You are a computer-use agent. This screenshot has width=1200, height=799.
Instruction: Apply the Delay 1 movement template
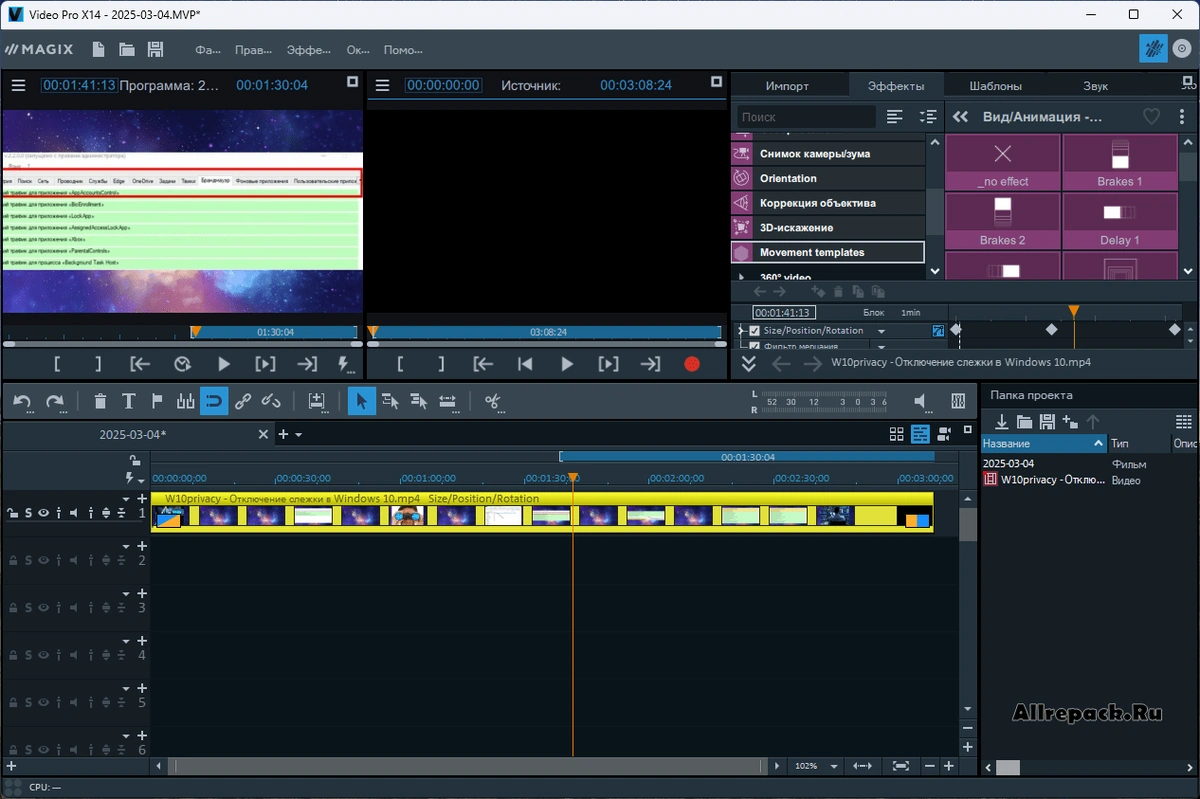click(1120, 221)
